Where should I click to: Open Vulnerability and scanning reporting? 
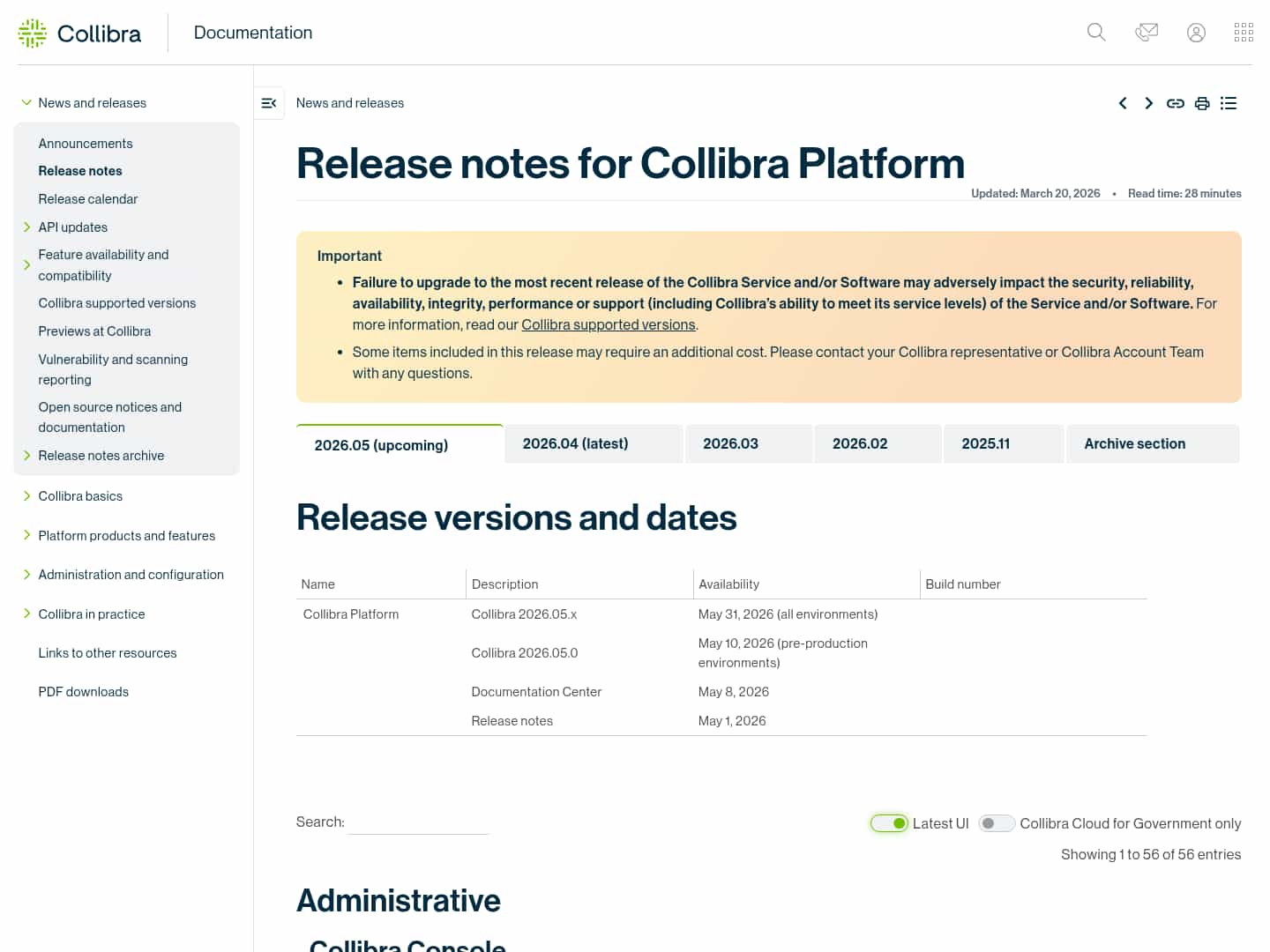[x=113, y=369]
